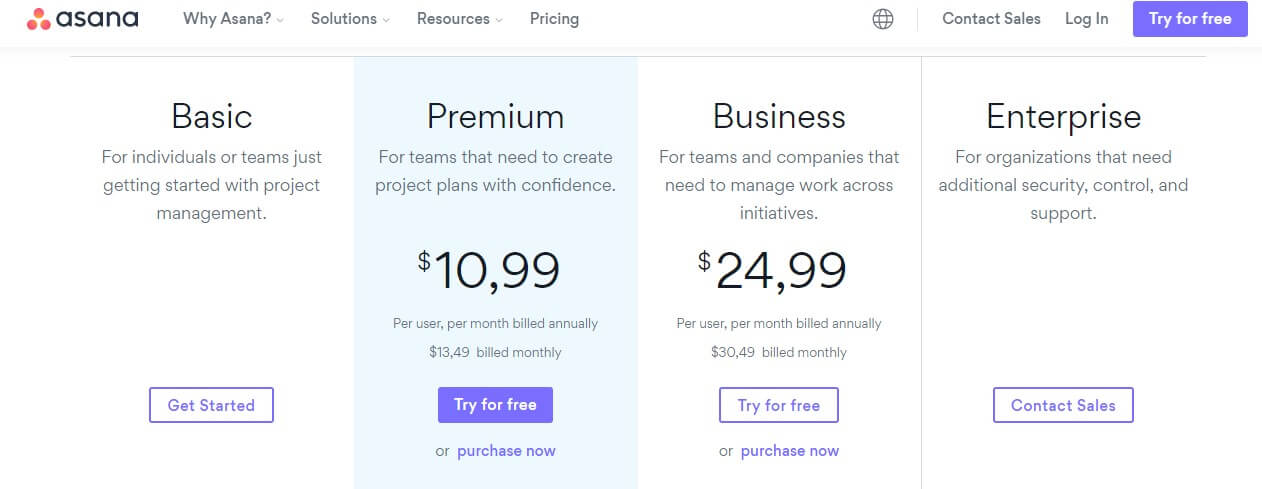Expand the Solutions dropdown
Viewport: 1262px width, 489px height.
tap(350, 19)
